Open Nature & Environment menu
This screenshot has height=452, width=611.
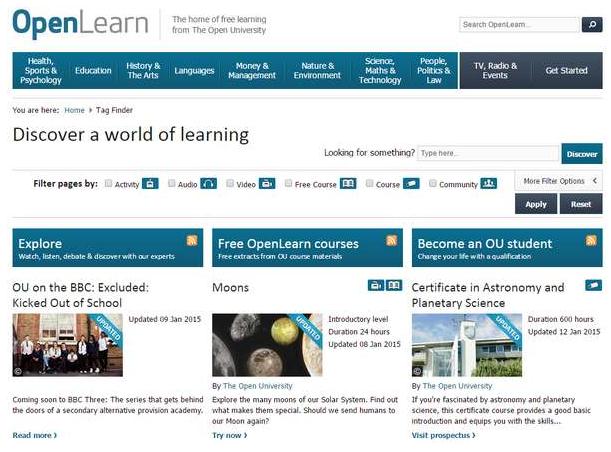click(x=317, y=71)
